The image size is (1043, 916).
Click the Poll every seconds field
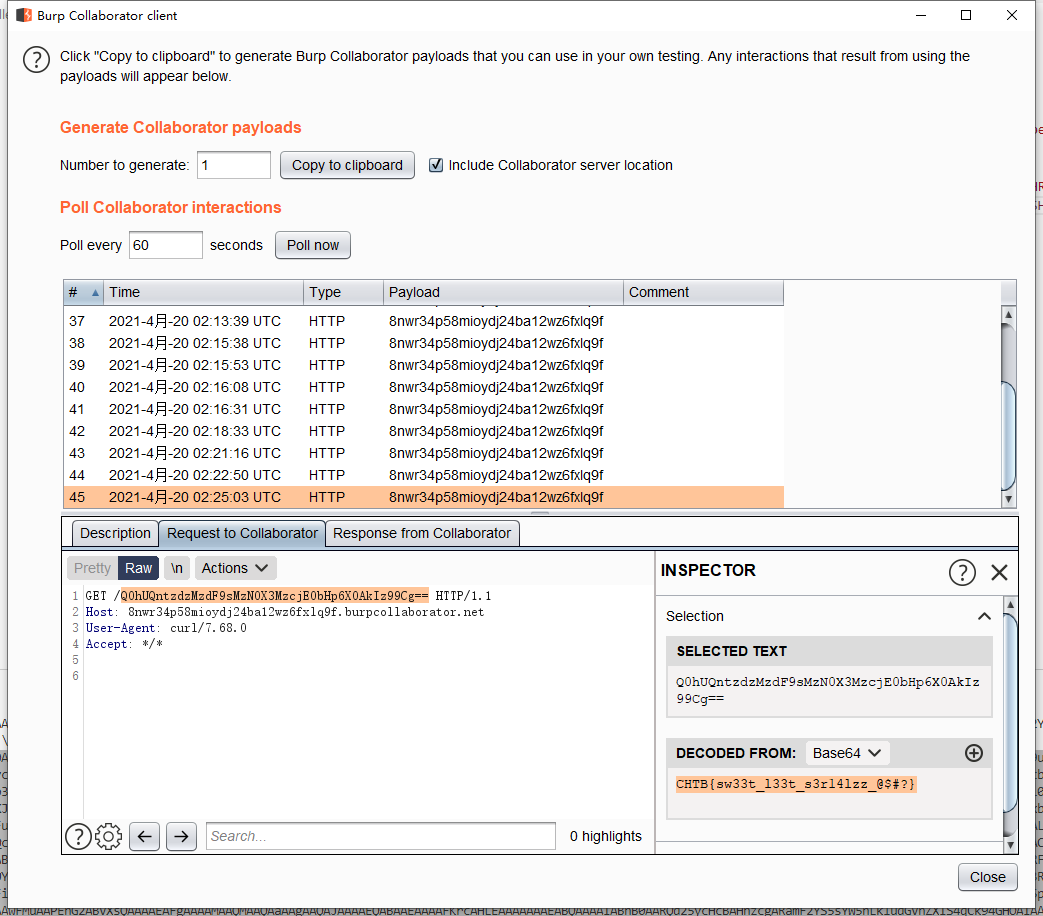166,245
